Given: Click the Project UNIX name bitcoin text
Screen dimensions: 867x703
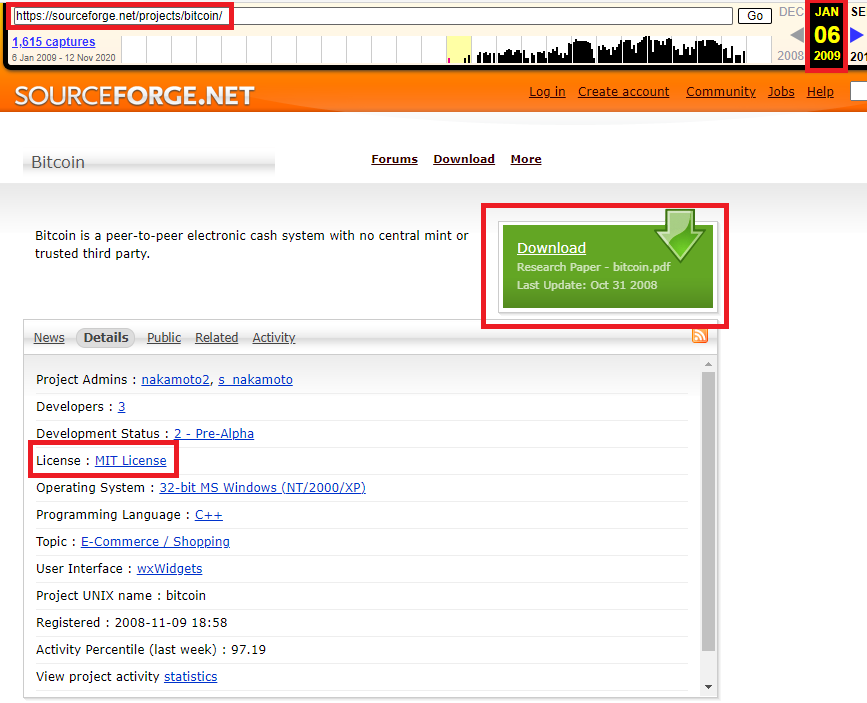Looking at the screenshot, I should tap(121, 596).
